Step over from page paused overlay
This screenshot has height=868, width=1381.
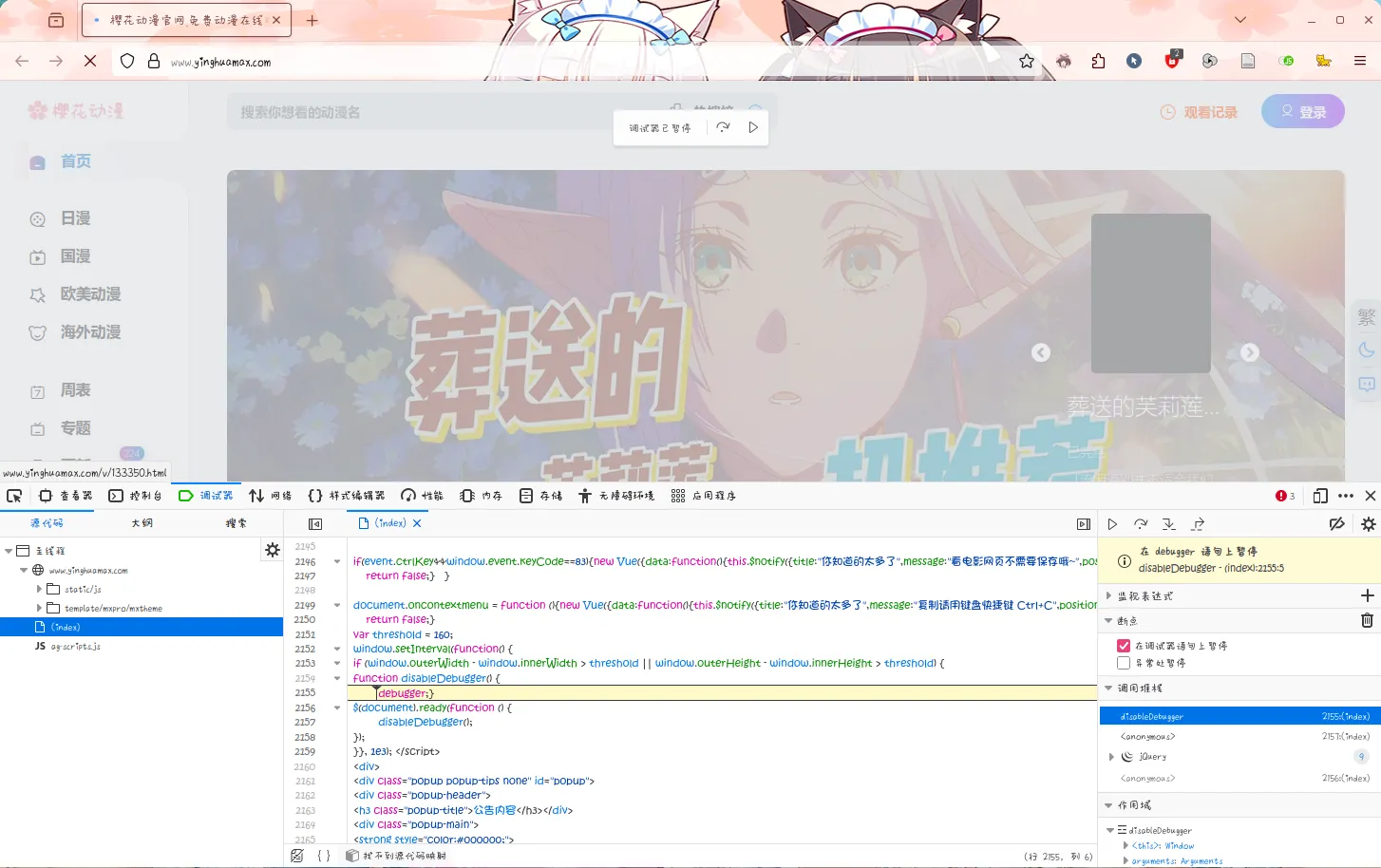[x=723, y=127]
